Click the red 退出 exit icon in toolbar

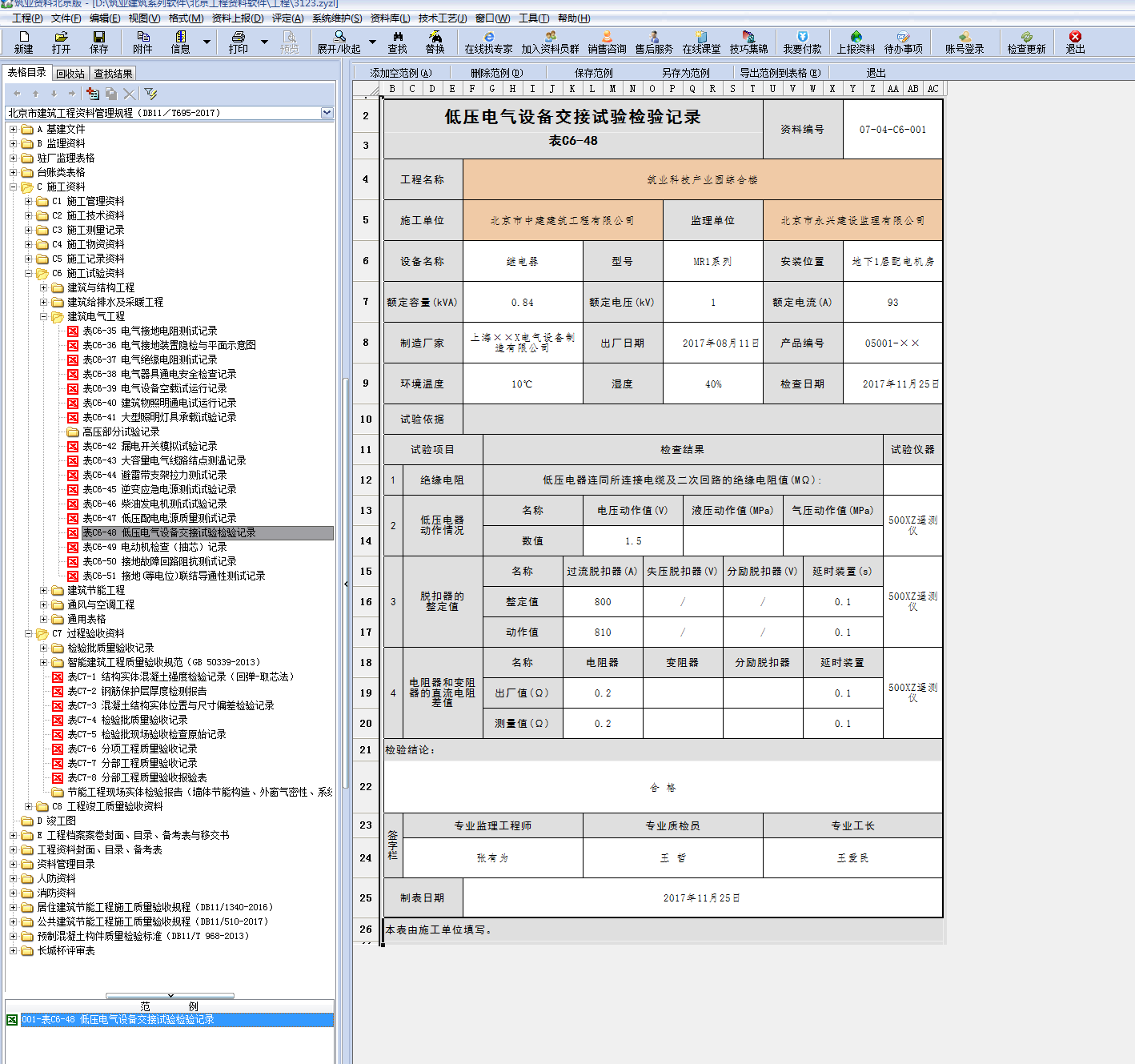coord(1076,37)
